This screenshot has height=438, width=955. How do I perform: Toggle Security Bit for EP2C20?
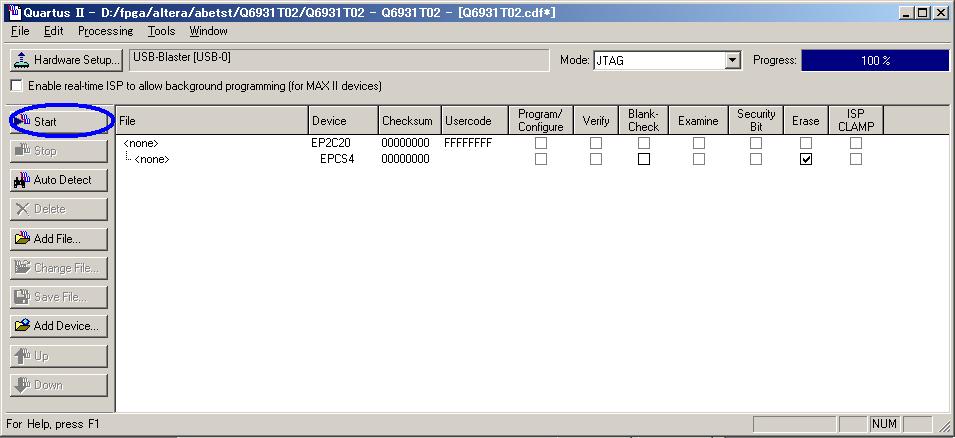756,143
